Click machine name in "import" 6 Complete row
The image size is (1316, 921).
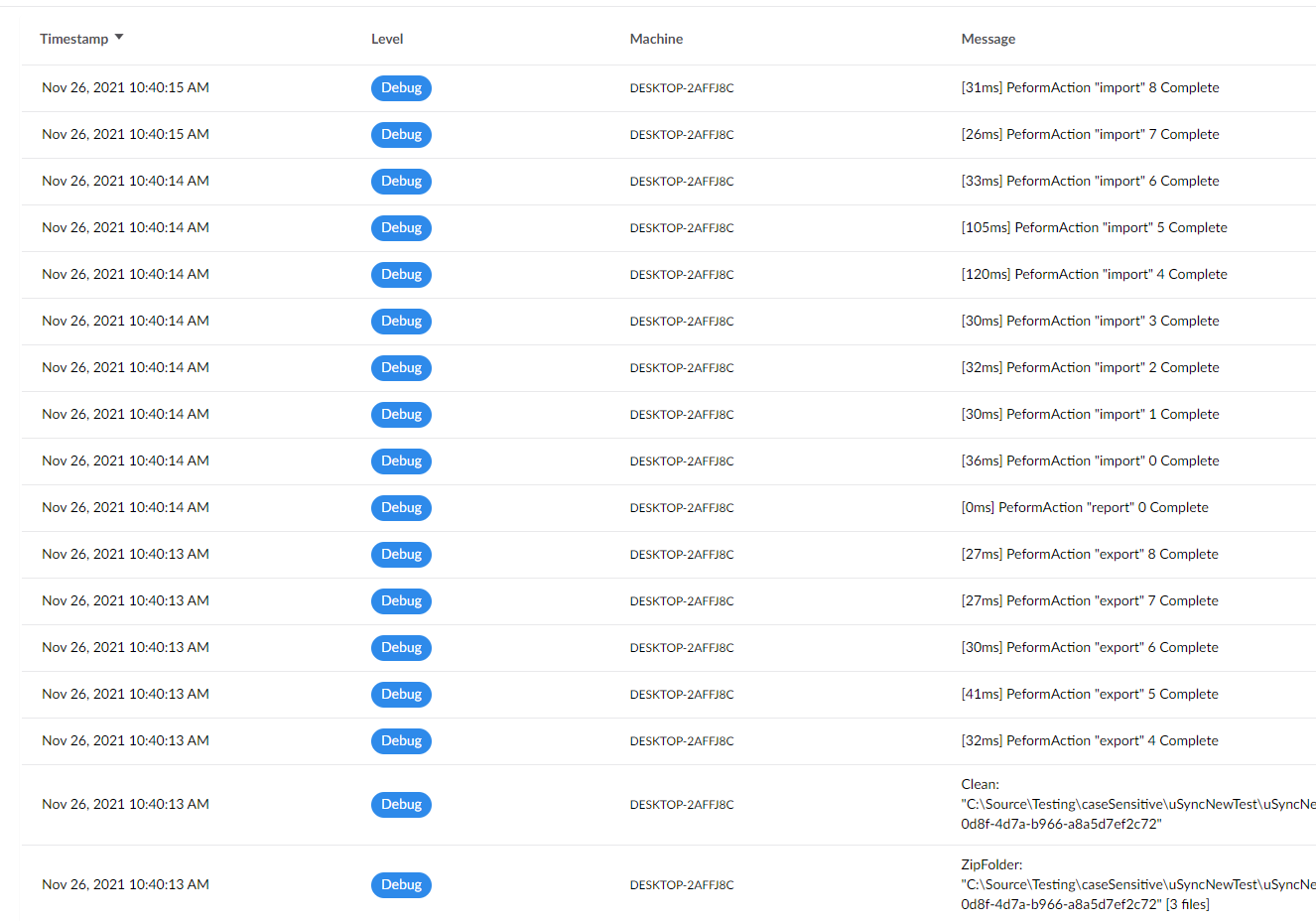pos(682,182)
